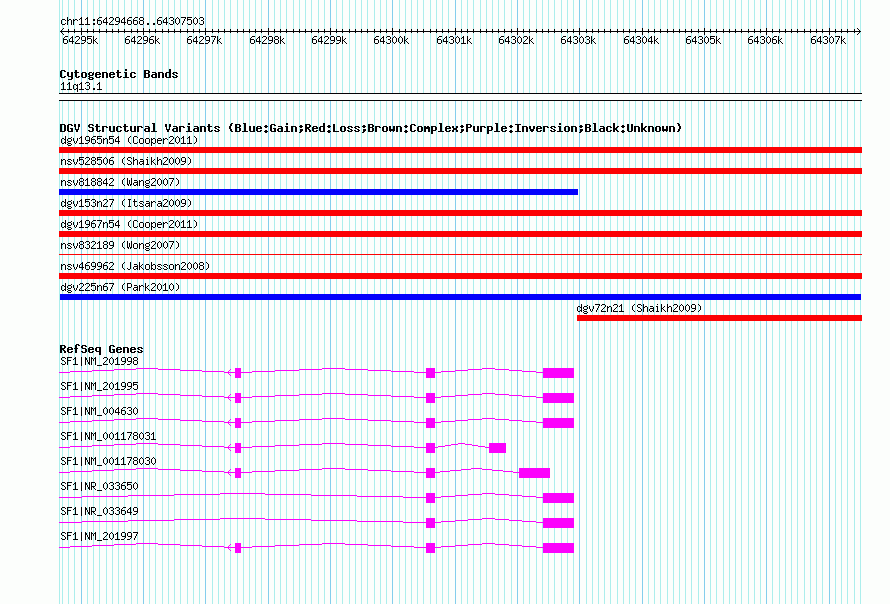This screenshot has height=604, width=890.
Task: Open nsv832189 (Wong2007) variant label
Action: click(120, 245)
